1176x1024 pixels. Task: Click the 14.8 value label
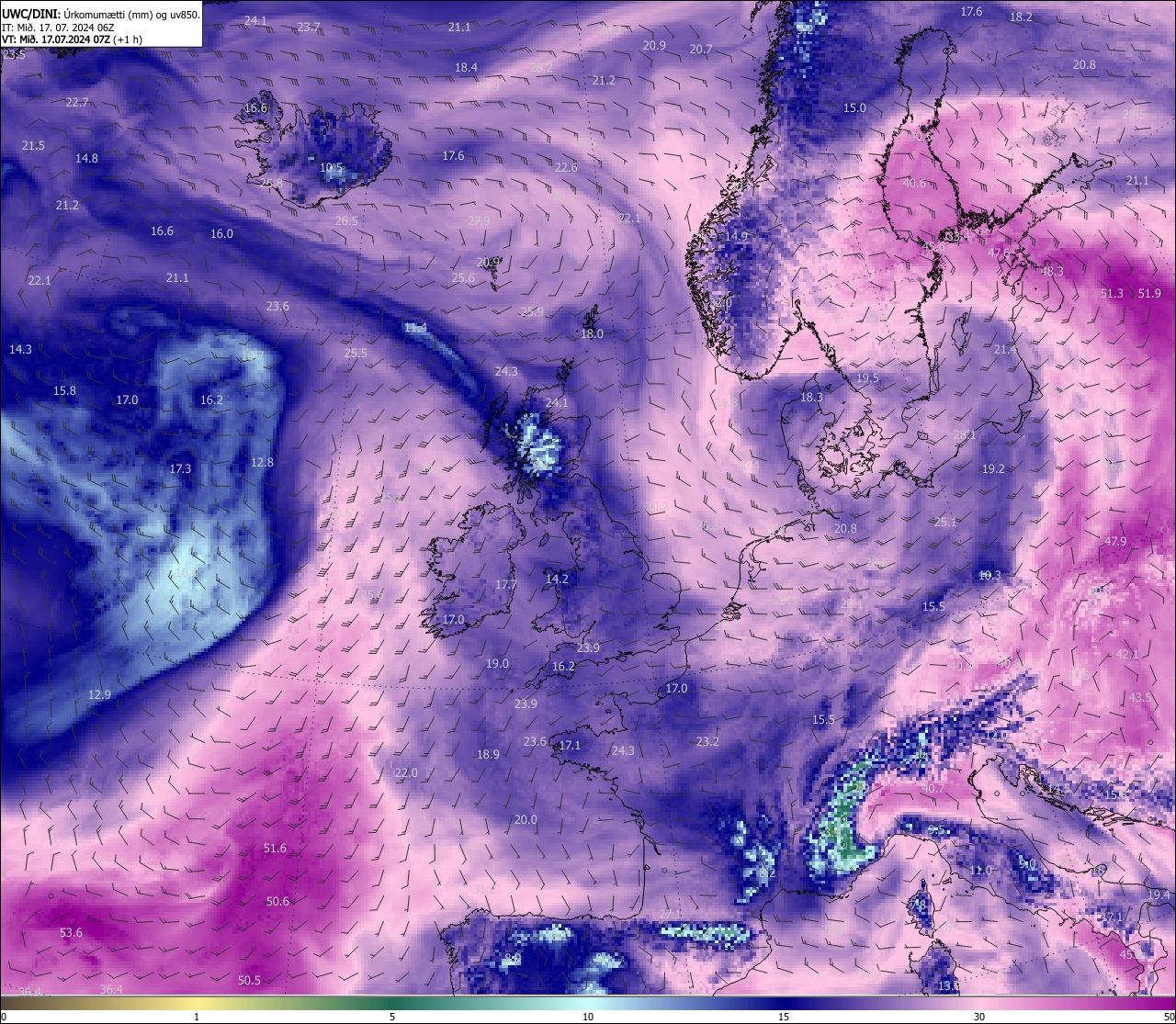[86, 158]
